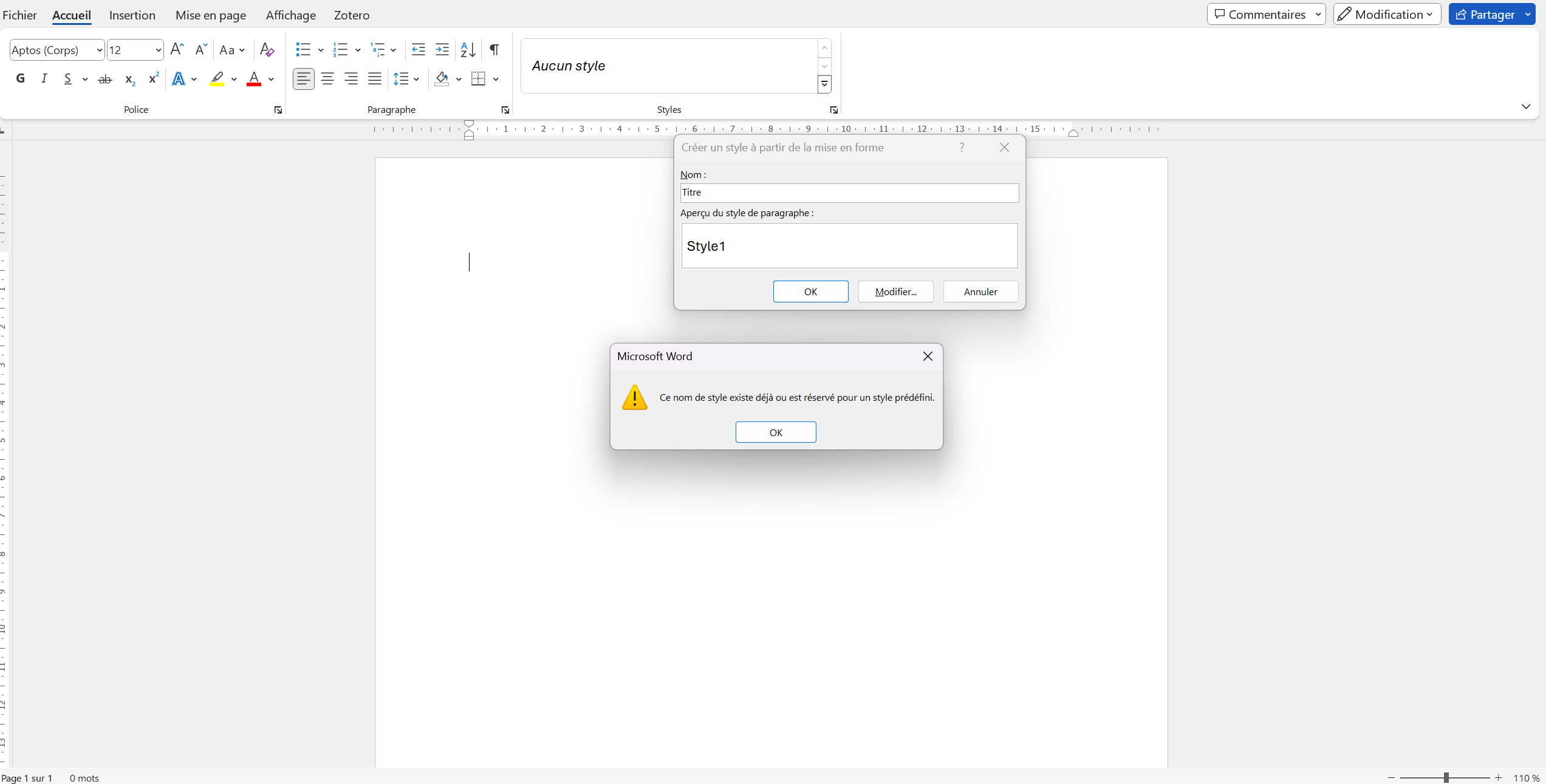Expand the highlight color arrow
The width and height of the screenshot is (1546, 784).
pyautogui.click(x=234, y=80)
